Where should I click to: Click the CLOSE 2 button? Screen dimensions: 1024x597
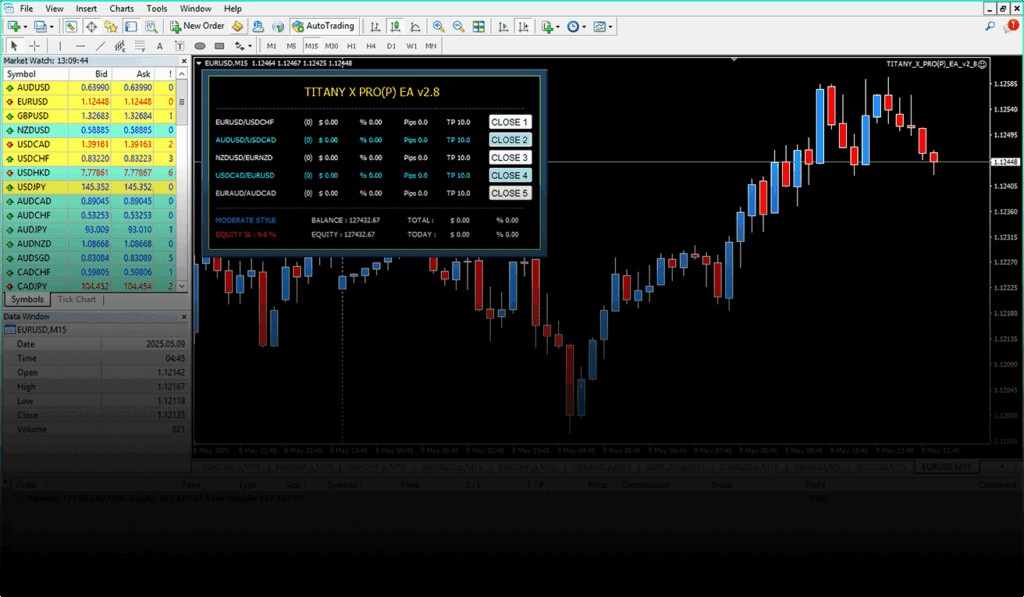(x=509, y=140)
